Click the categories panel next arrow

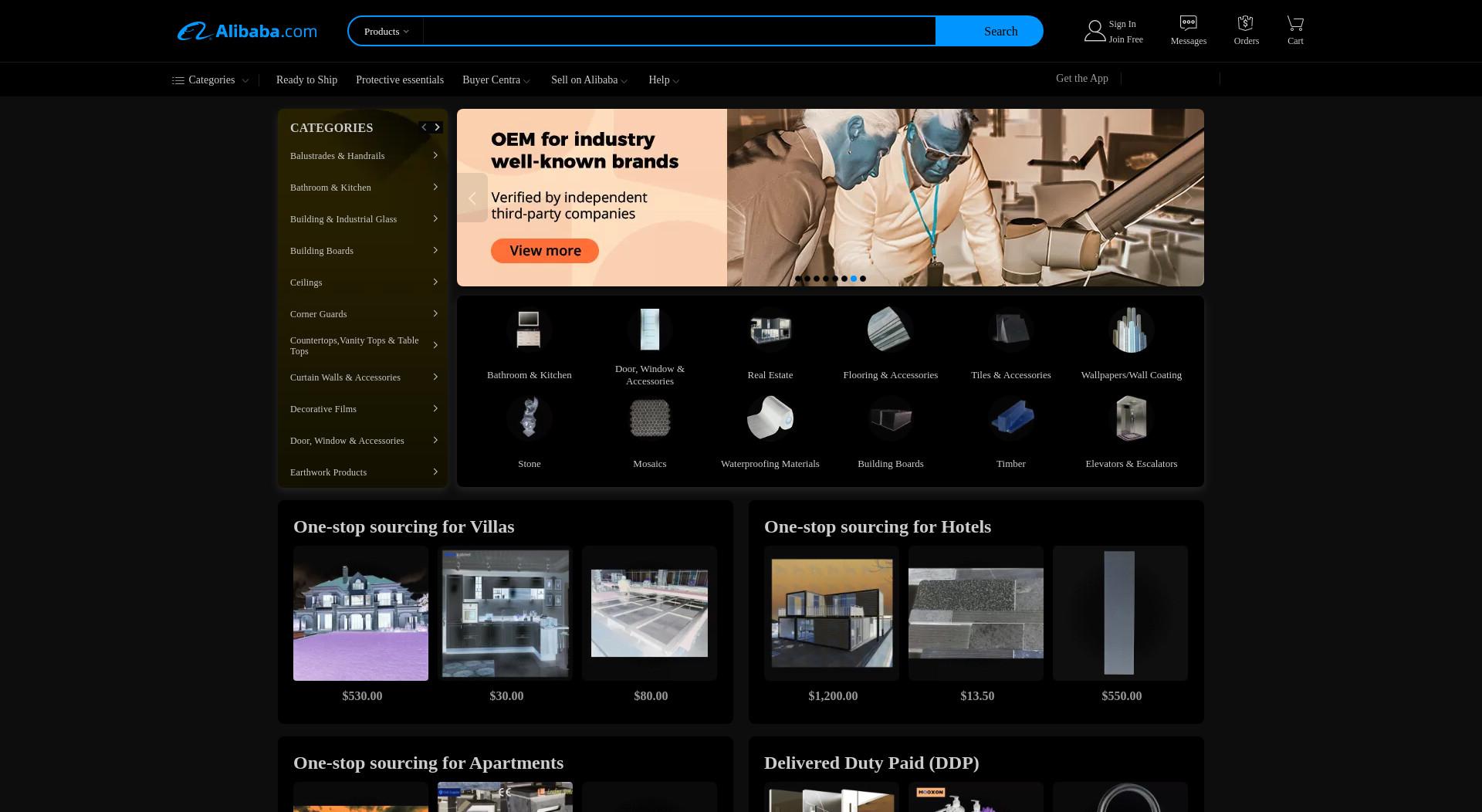tap(437, 127)
